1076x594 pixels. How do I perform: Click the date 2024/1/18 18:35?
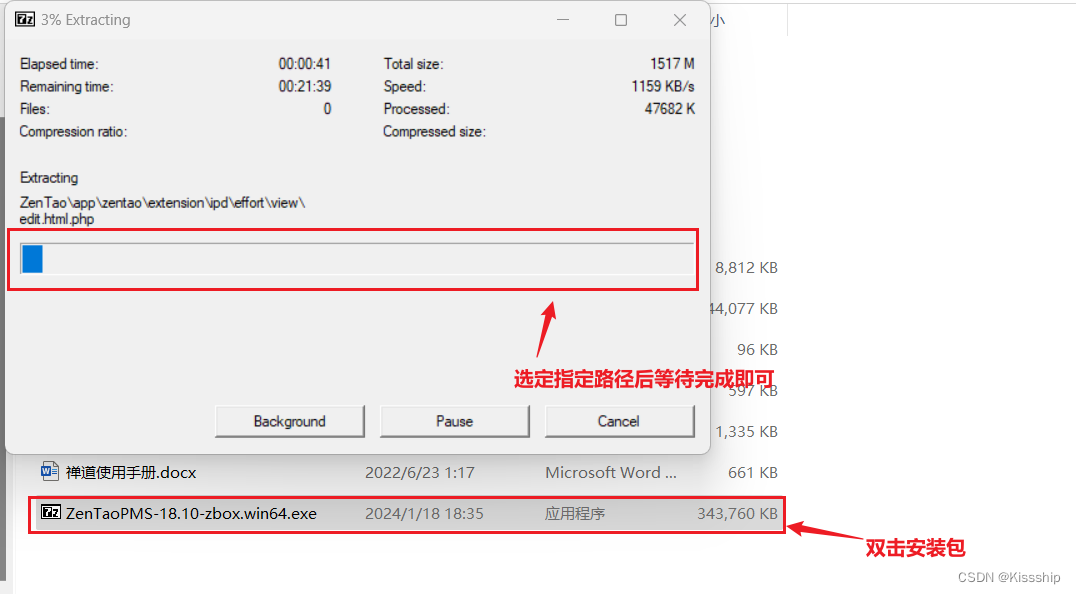point(424,514)
